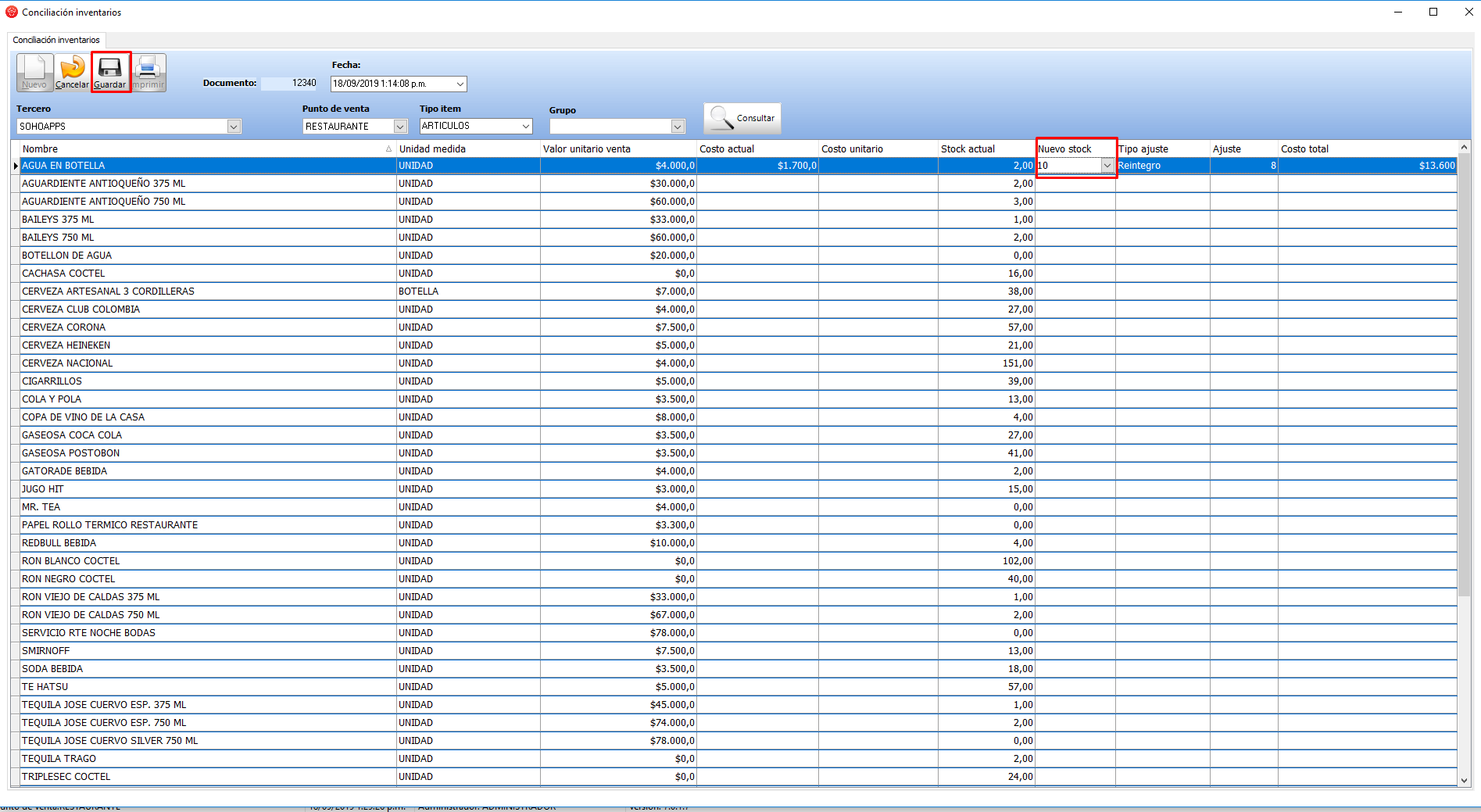The height and width of the screenshot is (812, 1481).
Task: Click the app icon in title bar
Action: [12, 12]
